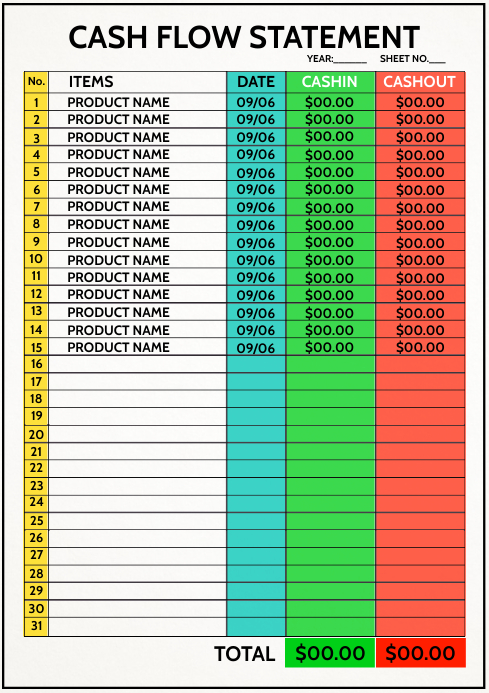Select the DATE column header
489x693 pixels.
[256, 82]
